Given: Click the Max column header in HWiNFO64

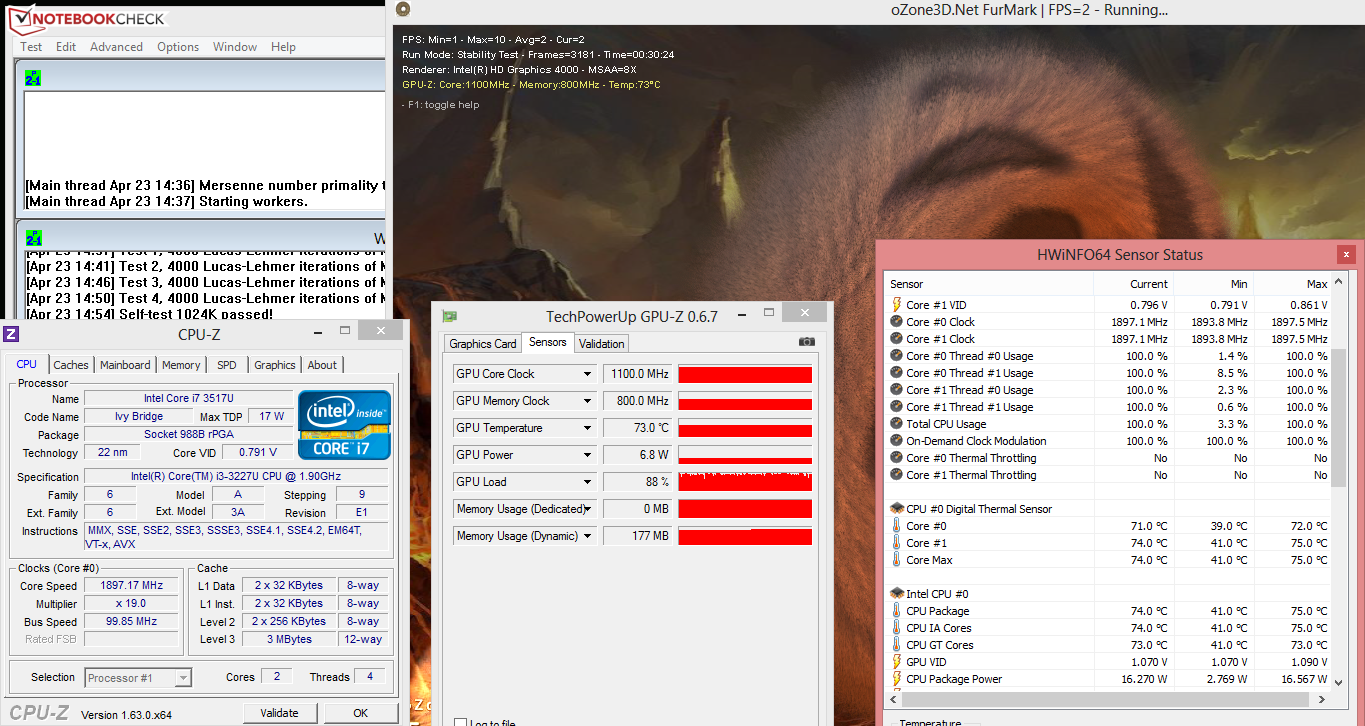Looking at the screenshot, I should [1294, 284].
